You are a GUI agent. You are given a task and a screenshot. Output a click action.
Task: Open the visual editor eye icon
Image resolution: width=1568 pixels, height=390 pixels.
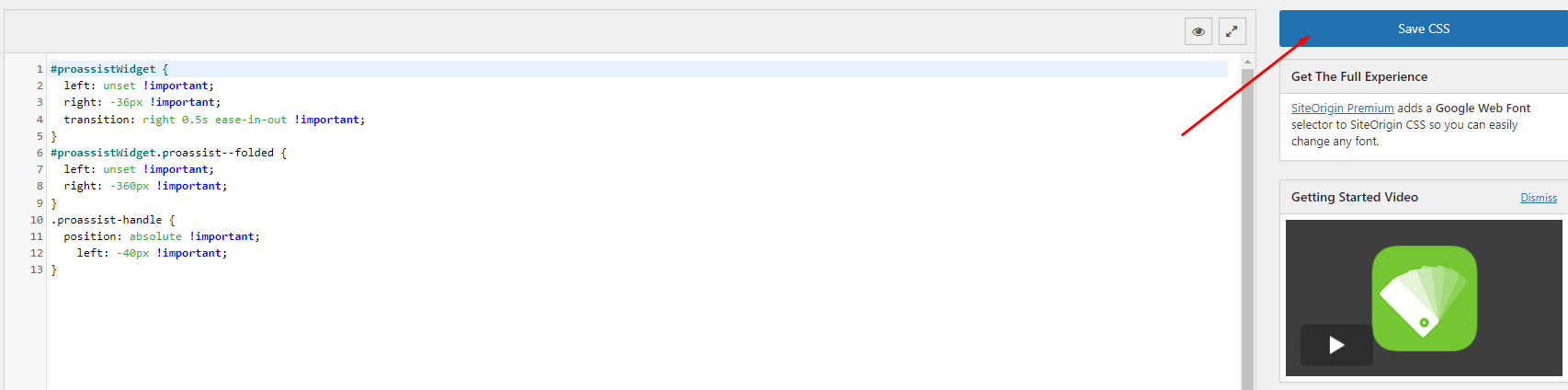[1198, 31]
